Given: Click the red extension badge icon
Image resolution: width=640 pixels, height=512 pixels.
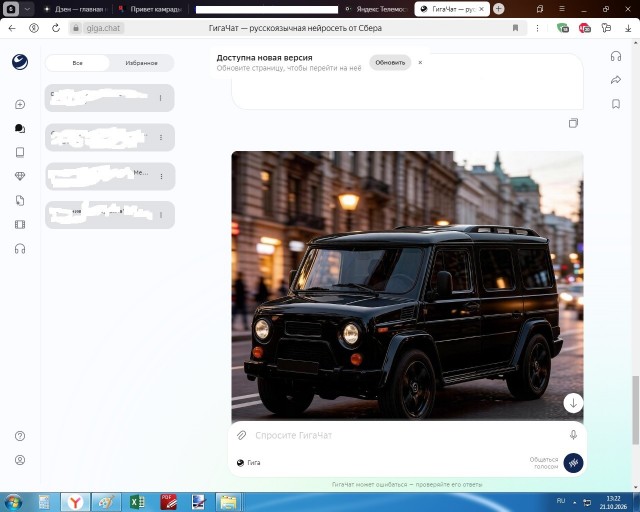Looking at the screenshot, I should click(x=584, y=28).
